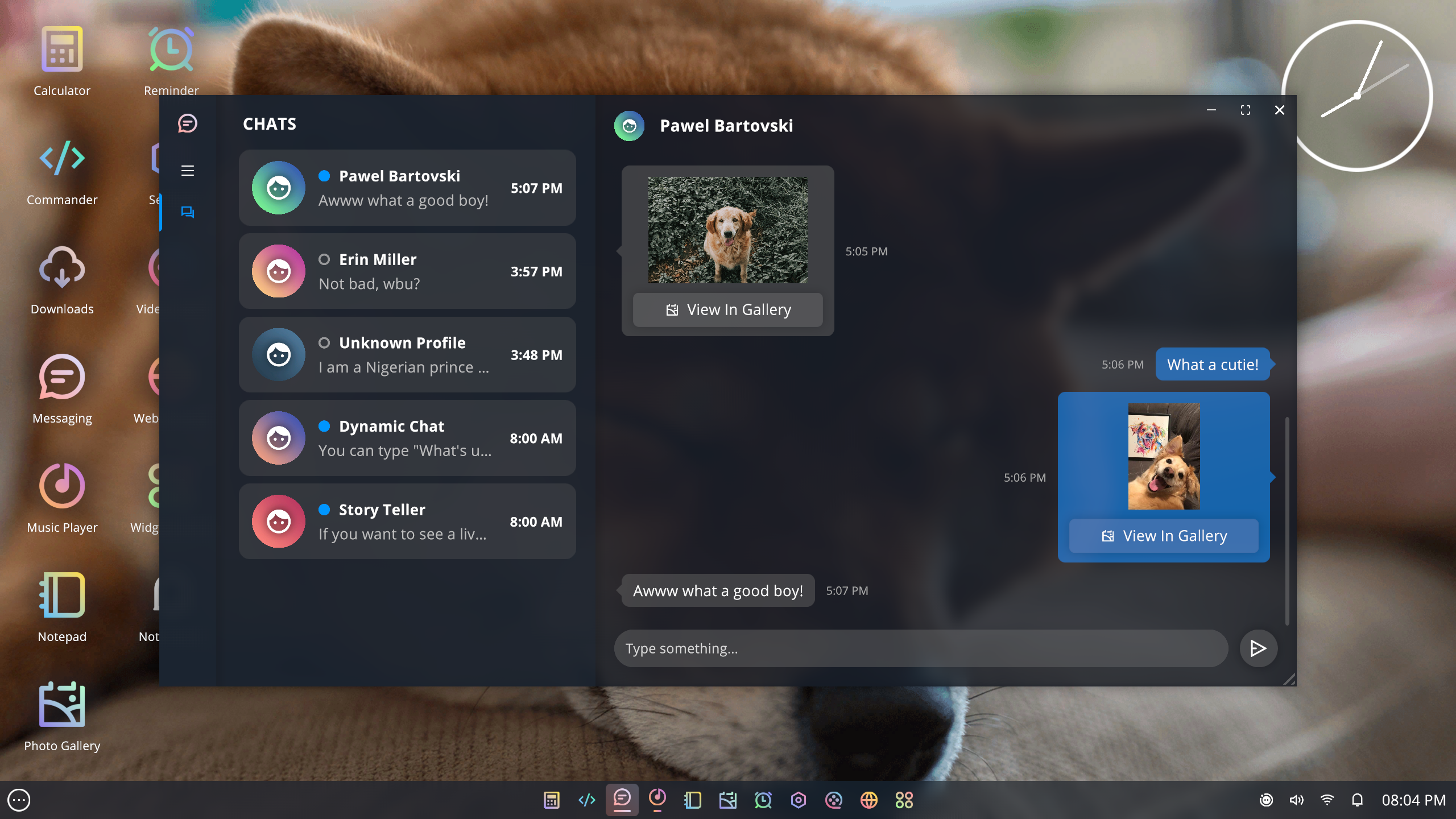The image size is (1456, 819).
Task: Open the Dynamic Chat conversation
Action: coord(407,438)
